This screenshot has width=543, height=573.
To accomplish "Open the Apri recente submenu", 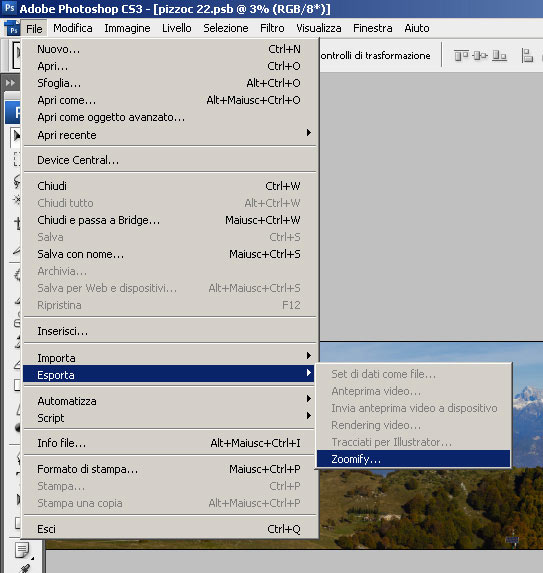I will (x=169, y=135).
